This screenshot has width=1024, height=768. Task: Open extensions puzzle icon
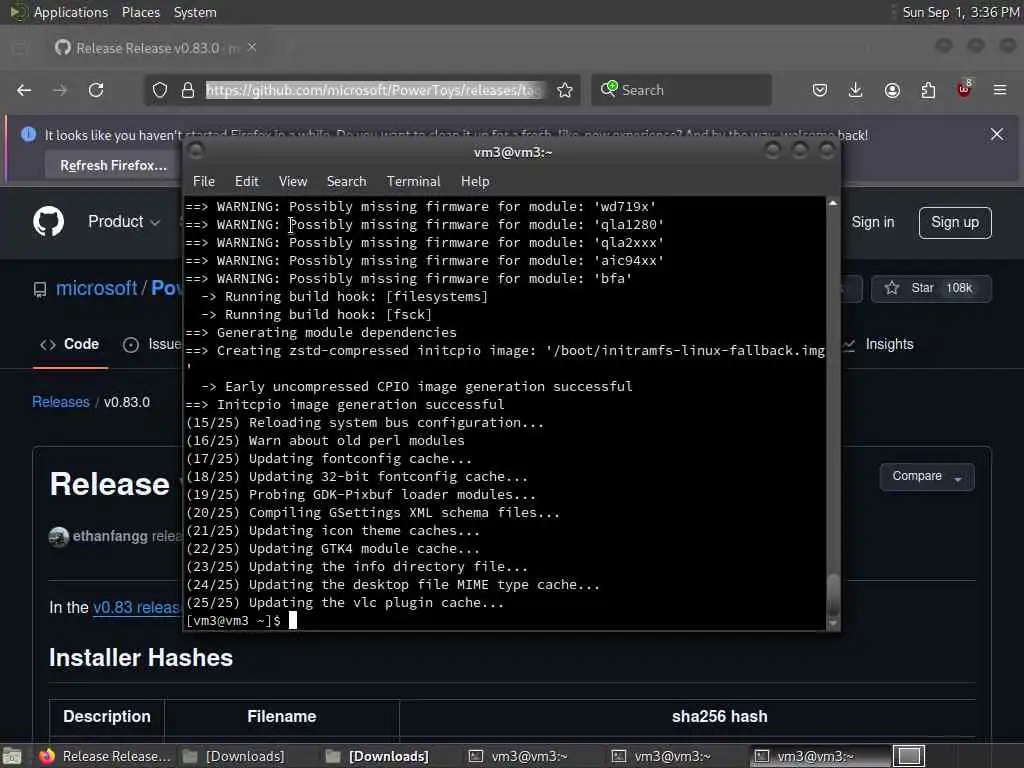coord(928,90)
